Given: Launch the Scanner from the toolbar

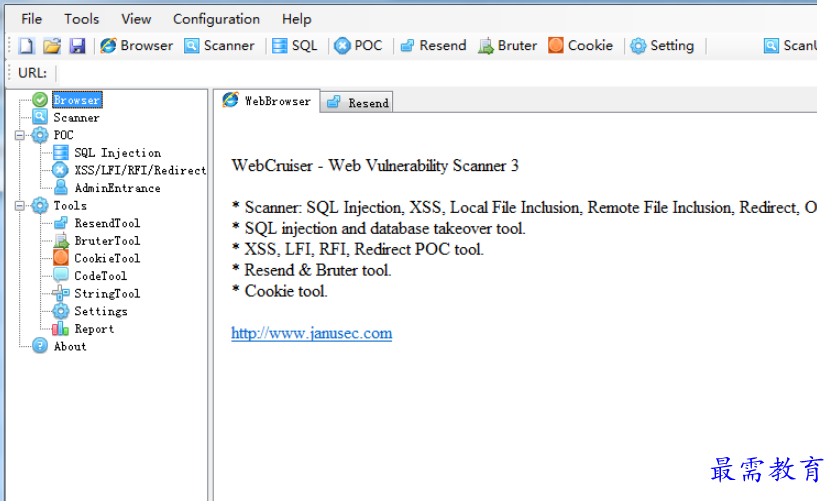Looking at the screenshot, I should coord(219,46).
